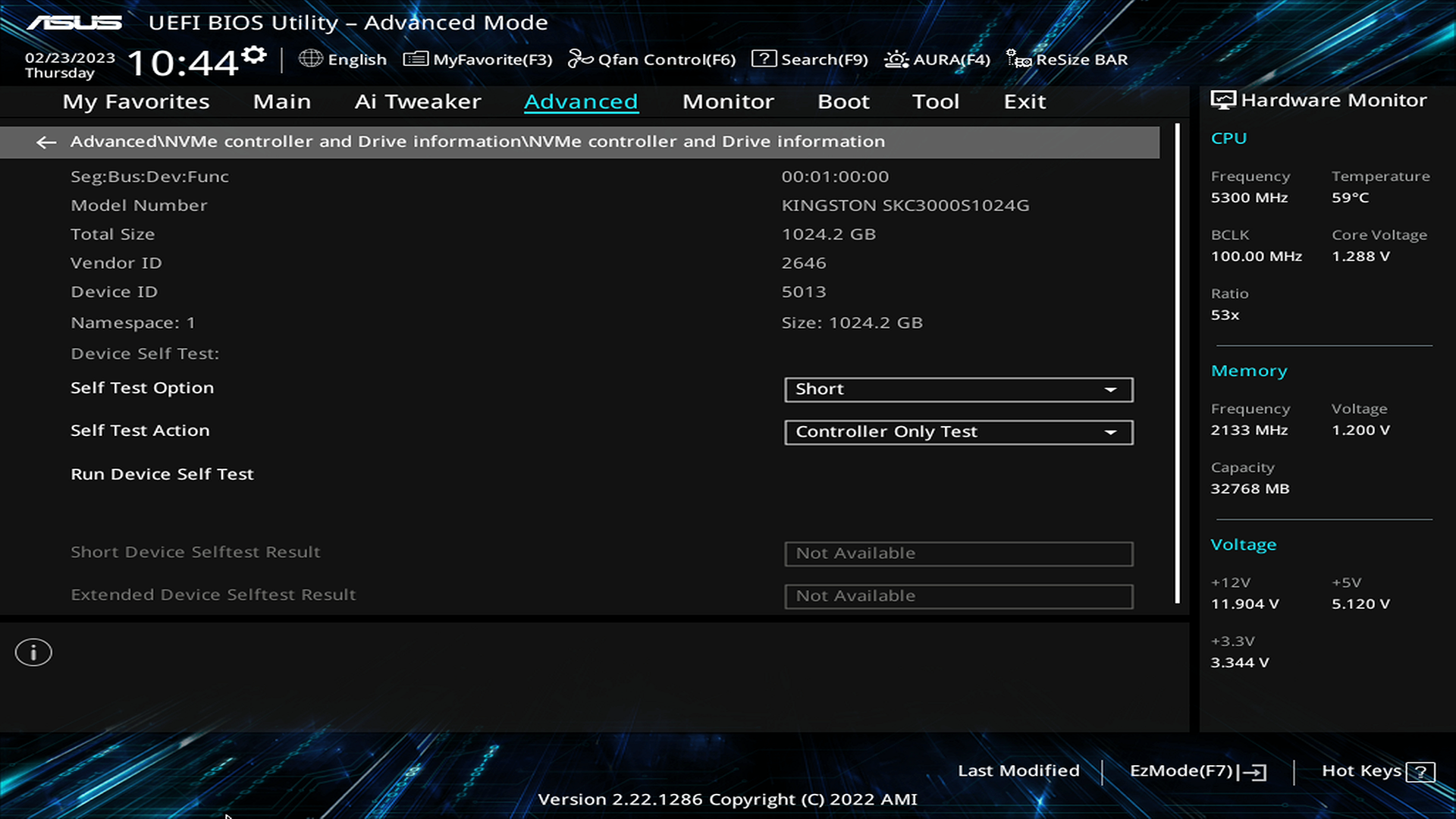Image resolution: width=1456 pixels, height=819 pixels.
Task: Expand Self Test Action dropdown
Action: pos(959,432)
